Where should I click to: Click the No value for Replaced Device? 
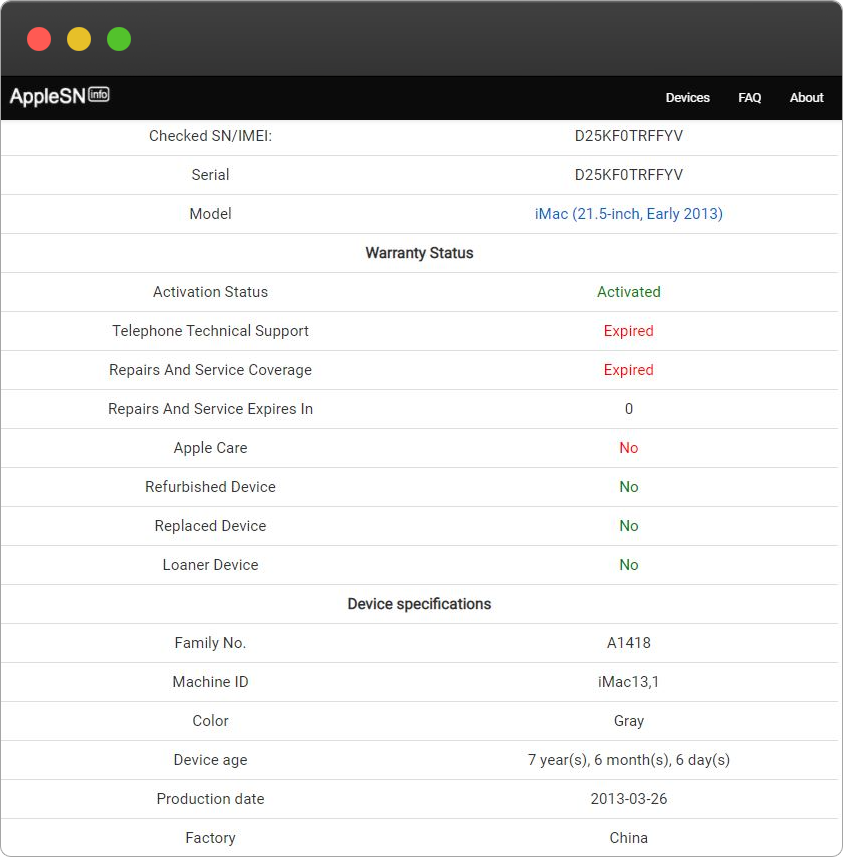[x=628, y=526]
